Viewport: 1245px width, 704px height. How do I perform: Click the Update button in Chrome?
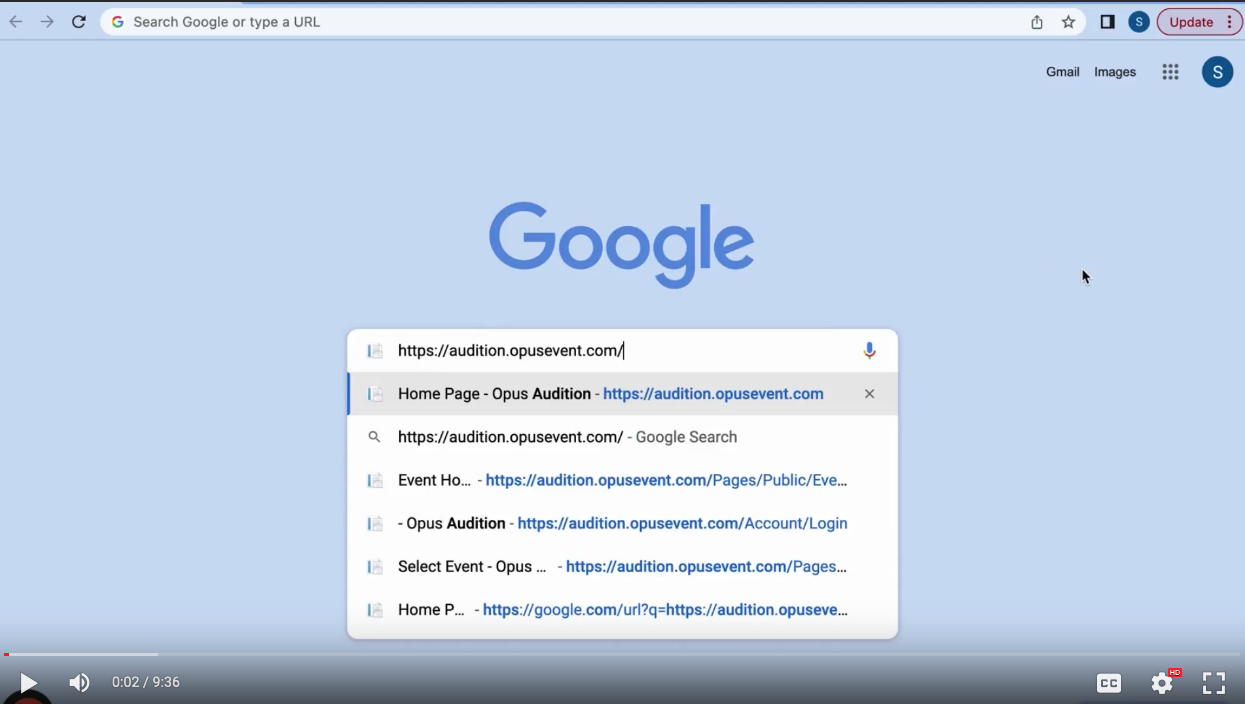(x=1200, y=22)
